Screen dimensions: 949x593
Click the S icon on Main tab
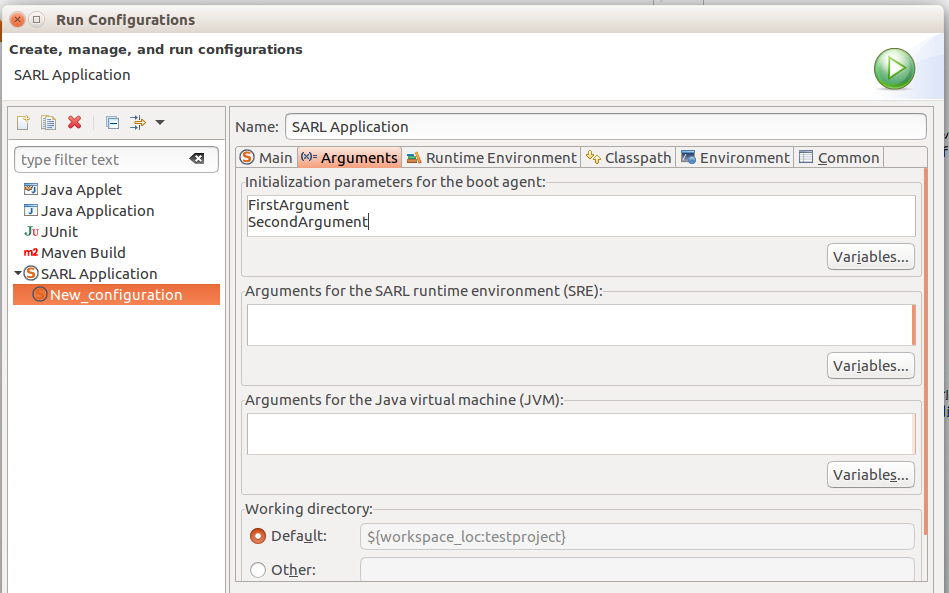[247, 157]
